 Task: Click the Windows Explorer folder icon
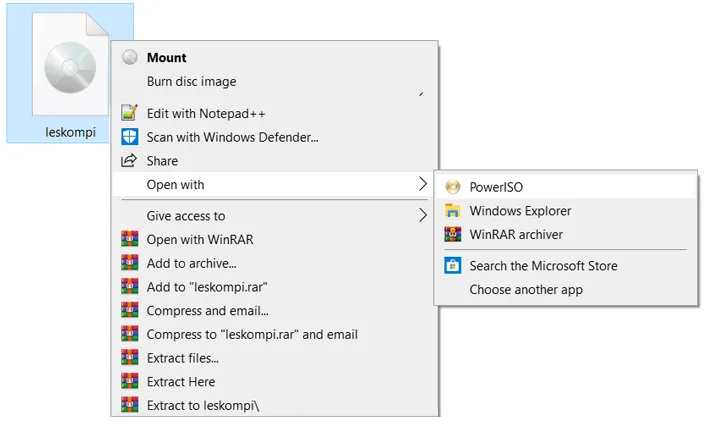click(x=453, y=210)
